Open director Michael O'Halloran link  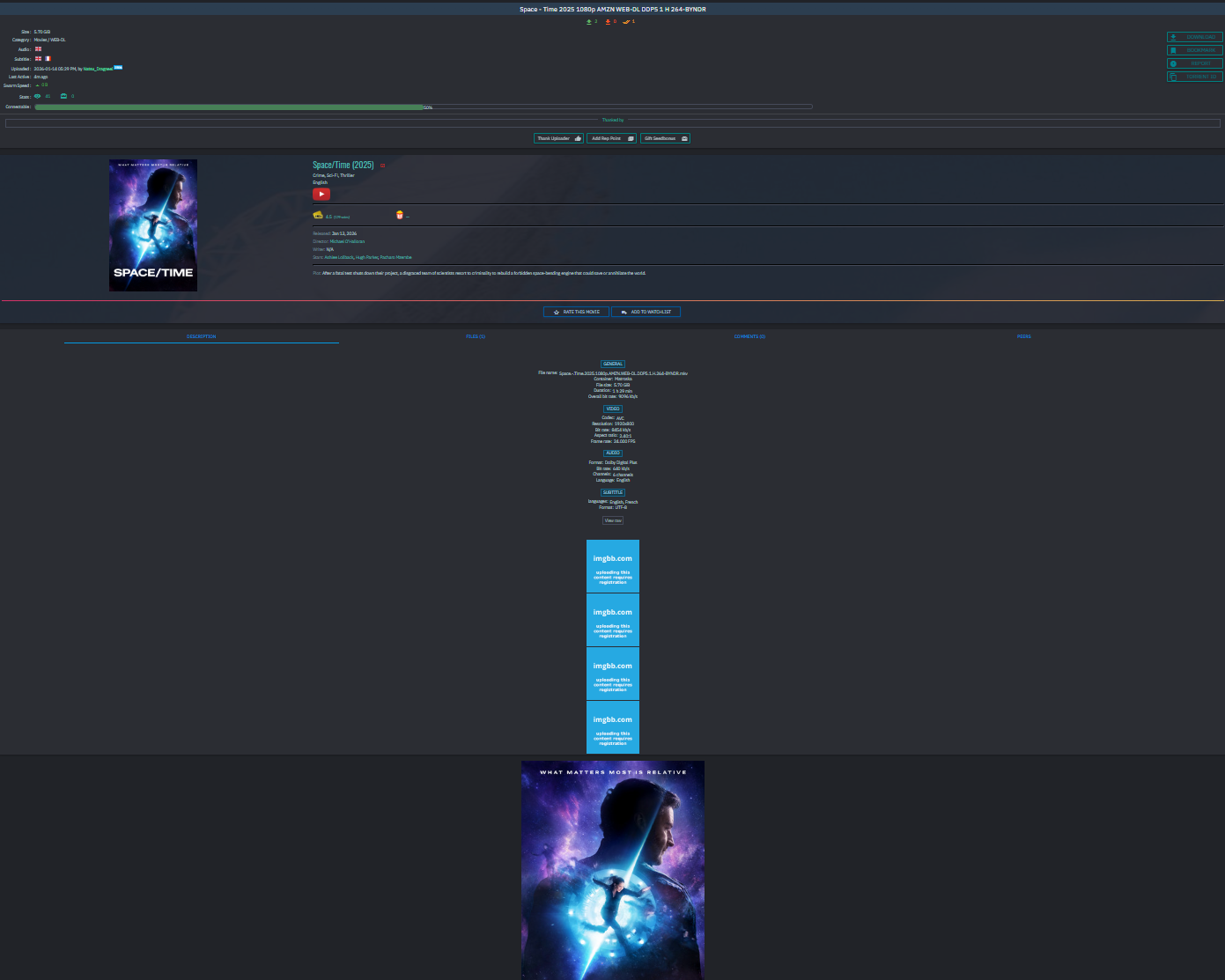[347, 241]
